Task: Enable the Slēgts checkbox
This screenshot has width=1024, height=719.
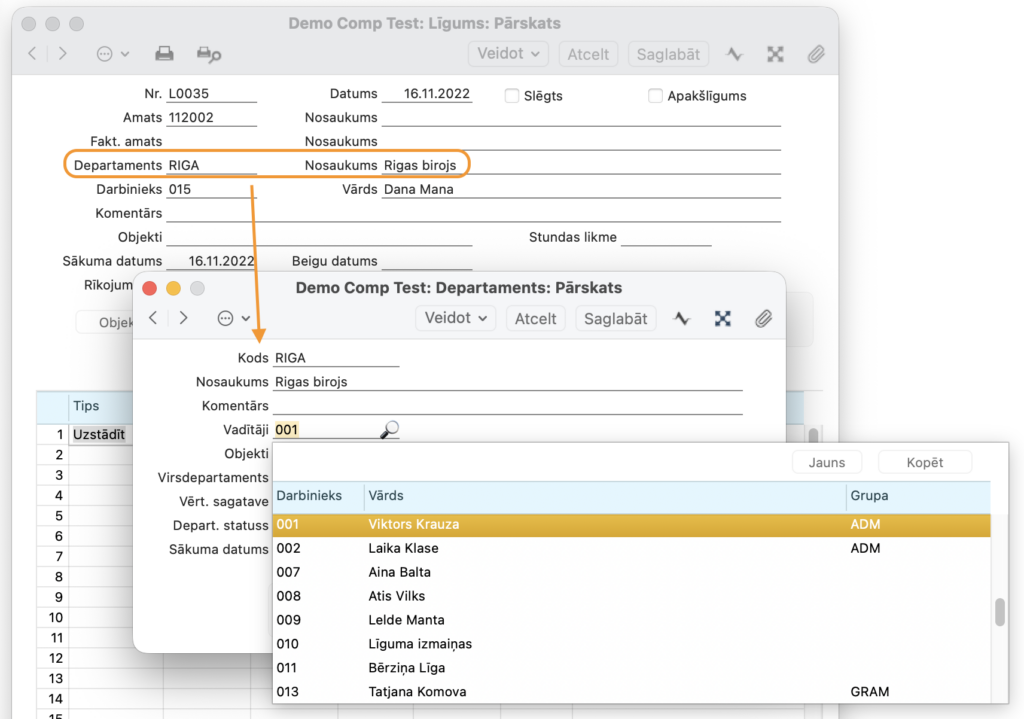Action: click(512, 96)
